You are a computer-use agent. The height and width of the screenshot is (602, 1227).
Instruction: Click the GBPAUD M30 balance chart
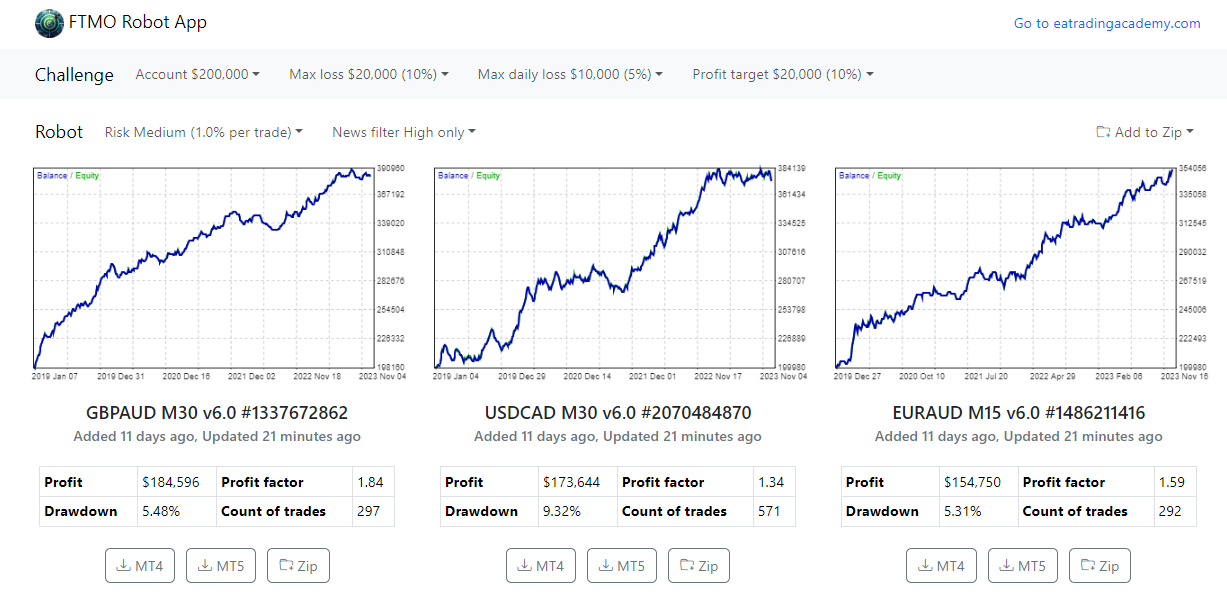[218, 274]
